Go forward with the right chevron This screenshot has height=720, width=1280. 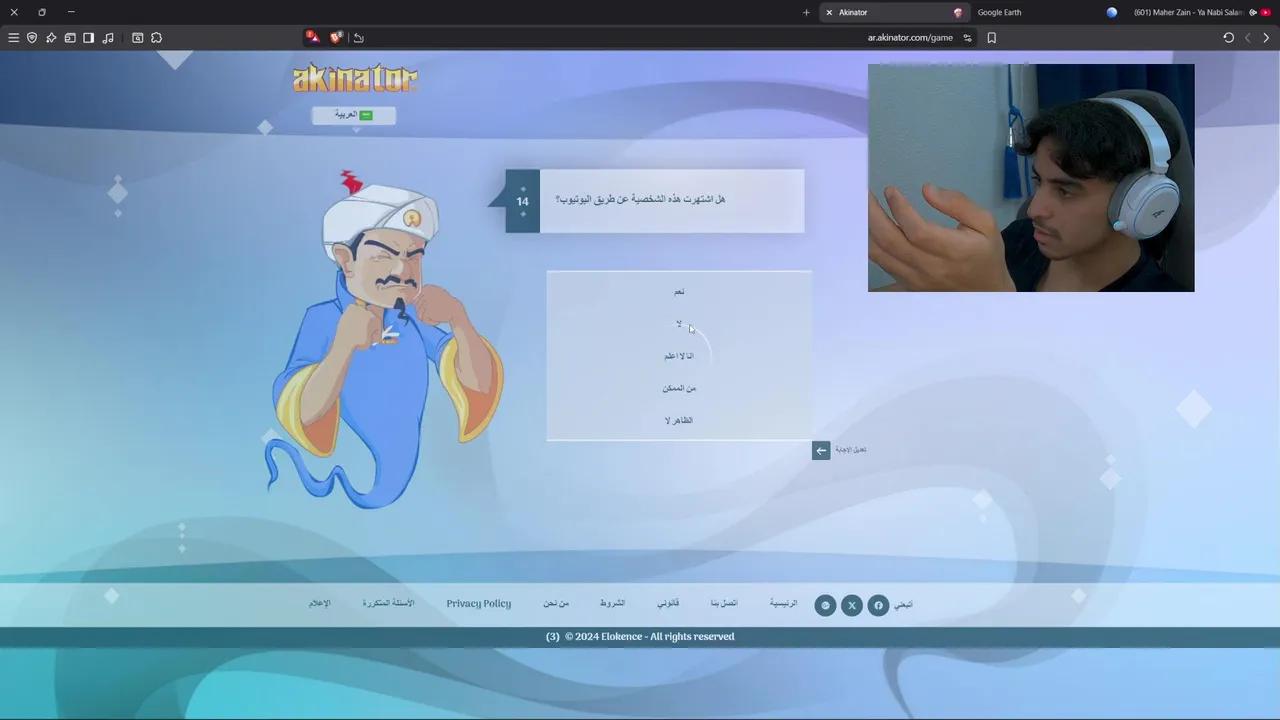pos(1266,38)
